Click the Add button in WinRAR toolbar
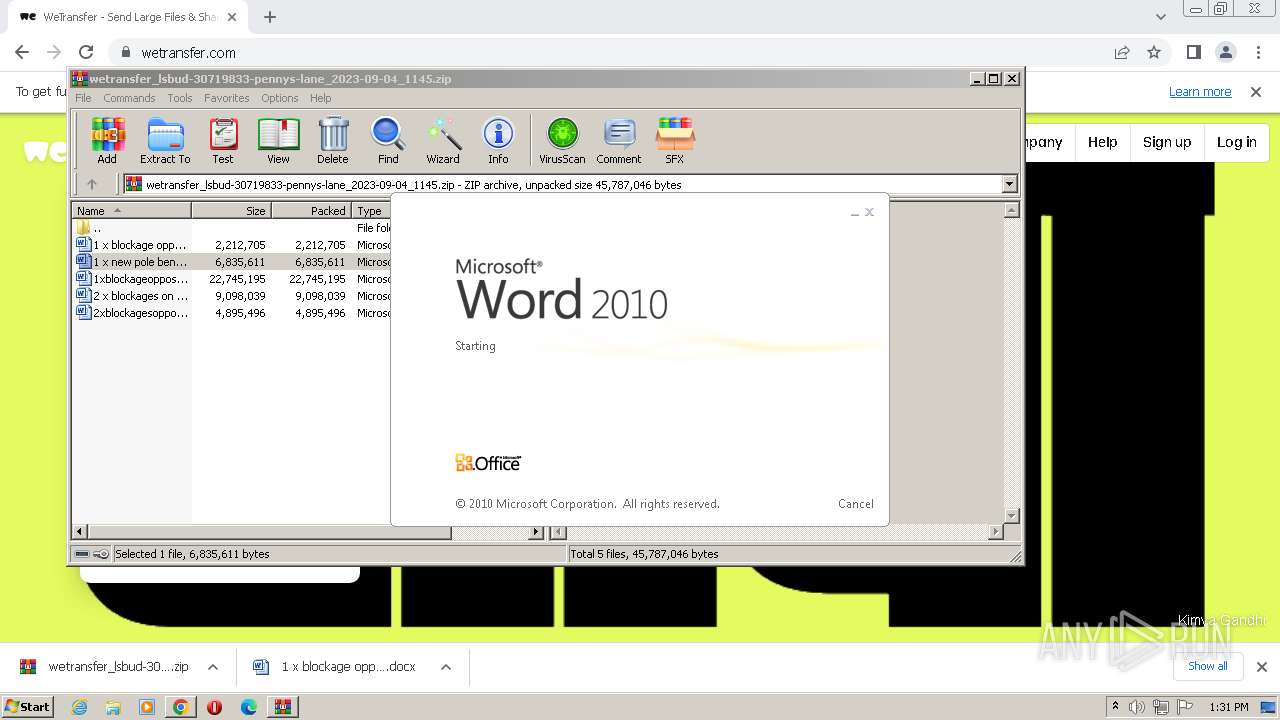Viewport: 1280px width, 720px height. point(107,140)
